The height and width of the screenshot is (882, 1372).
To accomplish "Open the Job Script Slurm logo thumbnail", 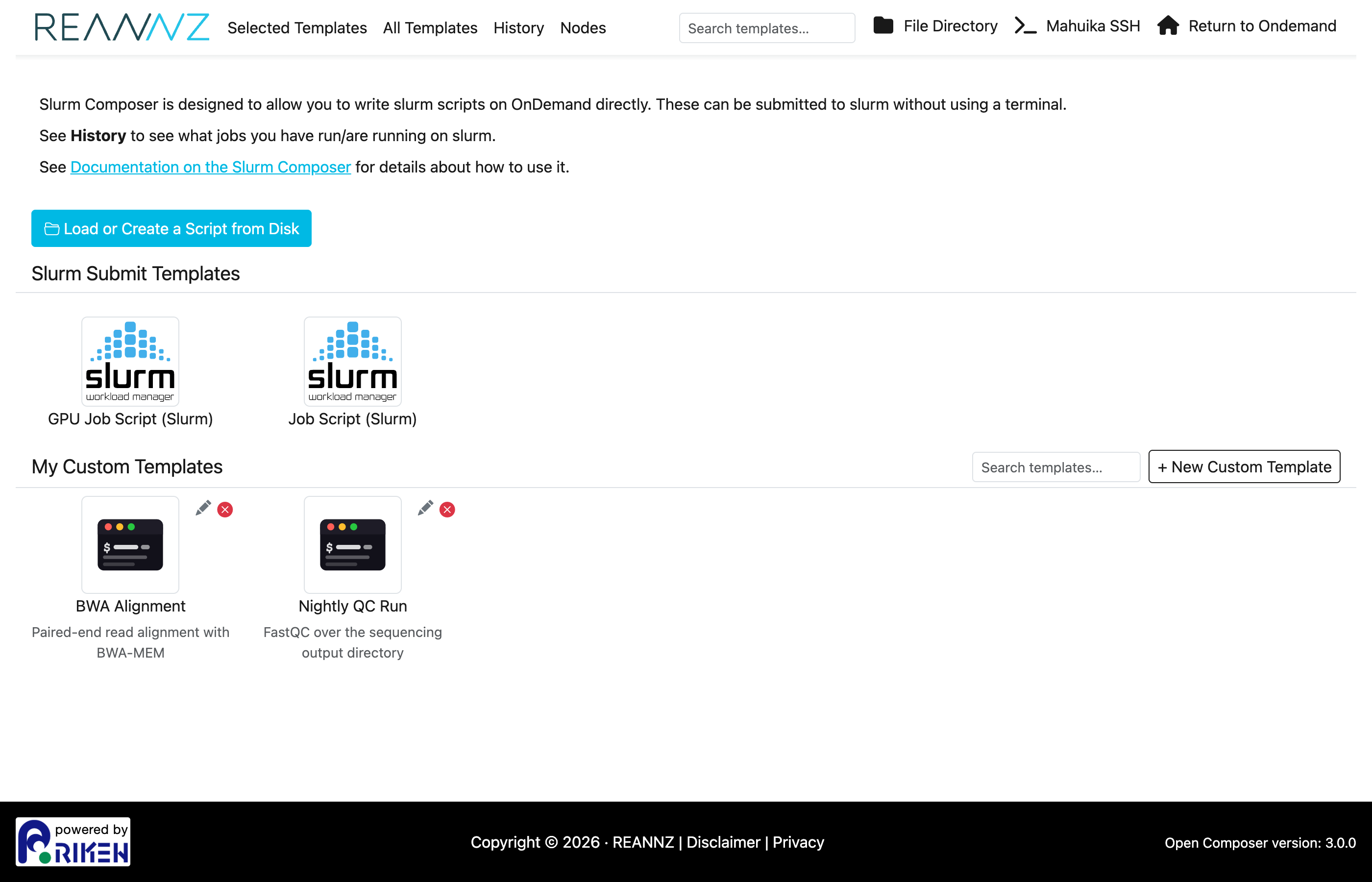I will pos(352,362).
